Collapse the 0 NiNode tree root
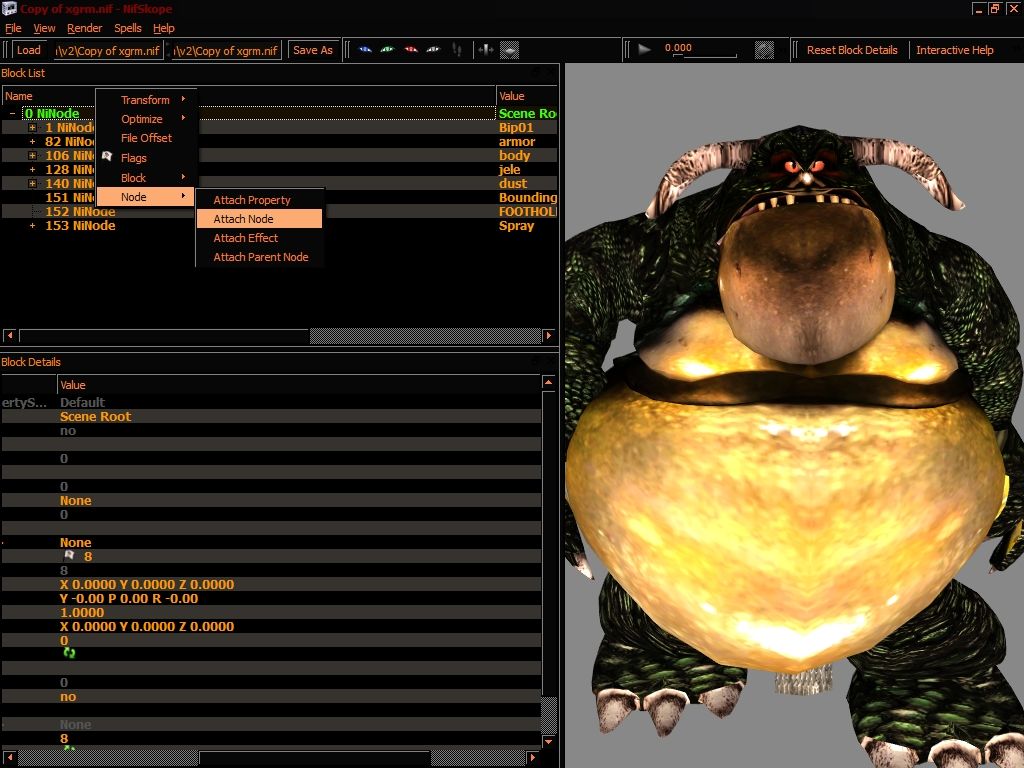 click(x=12, y=114)
